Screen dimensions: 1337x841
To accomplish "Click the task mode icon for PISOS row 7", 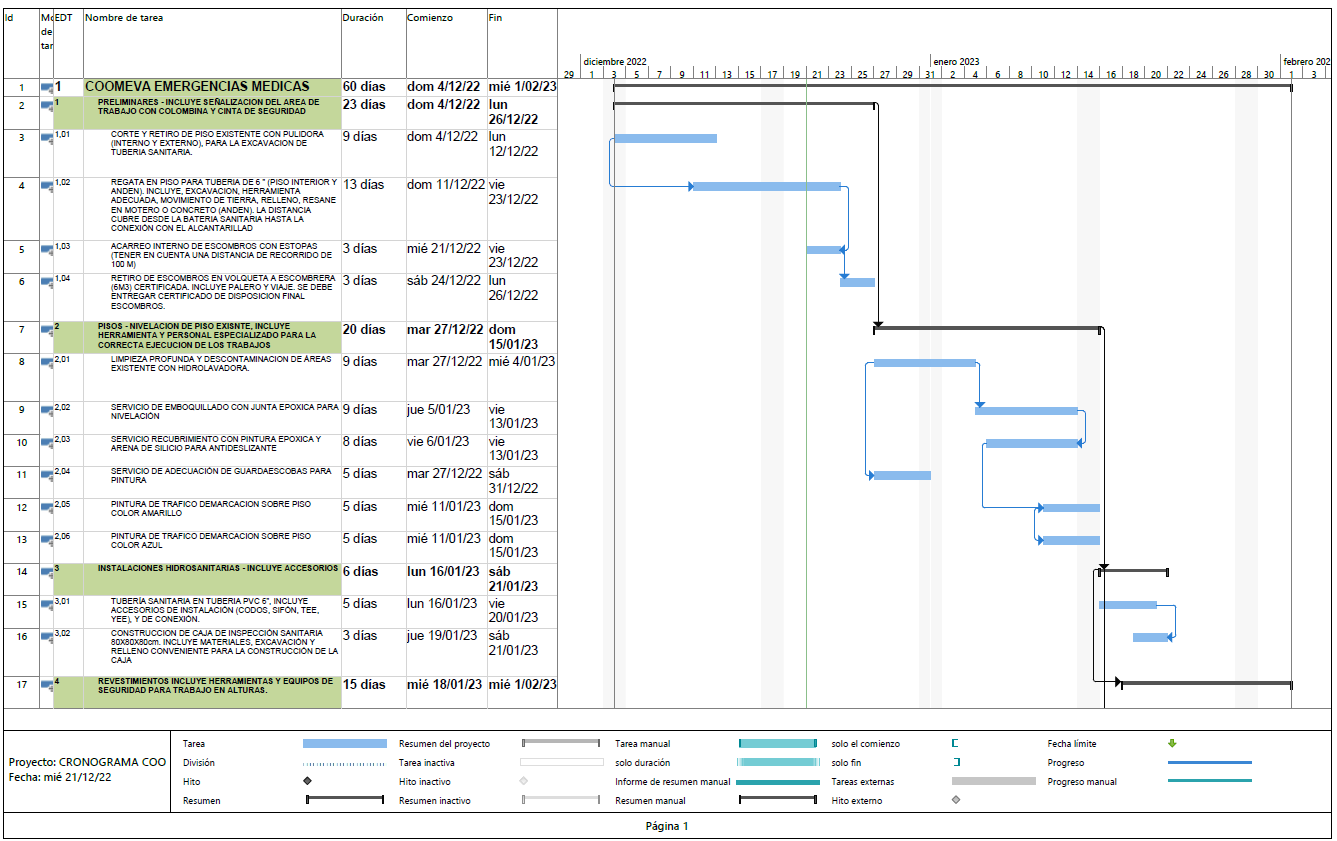I will coord(46,328).
